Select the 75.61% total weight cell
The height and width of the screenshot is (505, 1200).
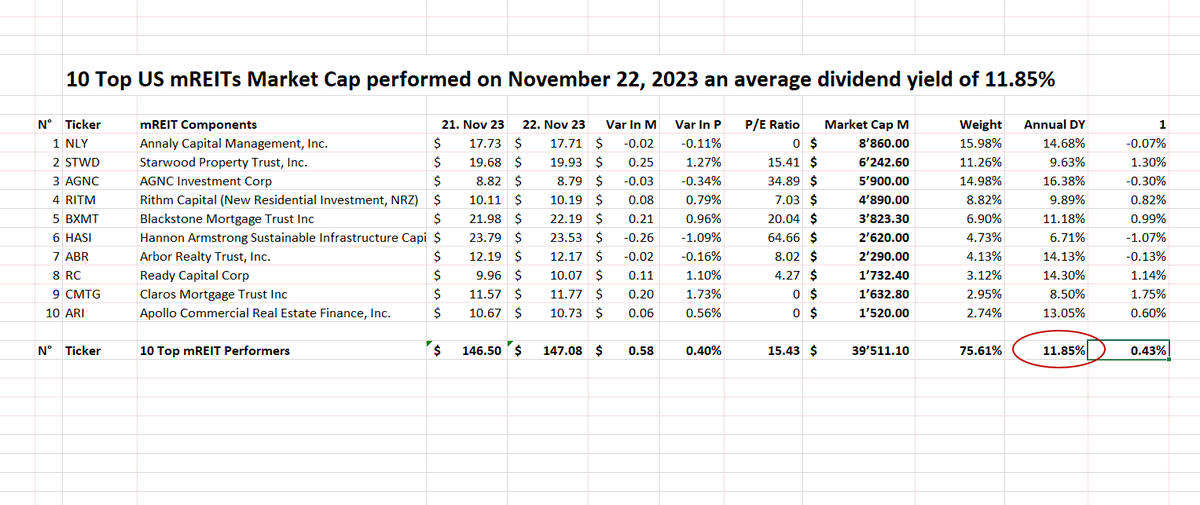(981, 351)
